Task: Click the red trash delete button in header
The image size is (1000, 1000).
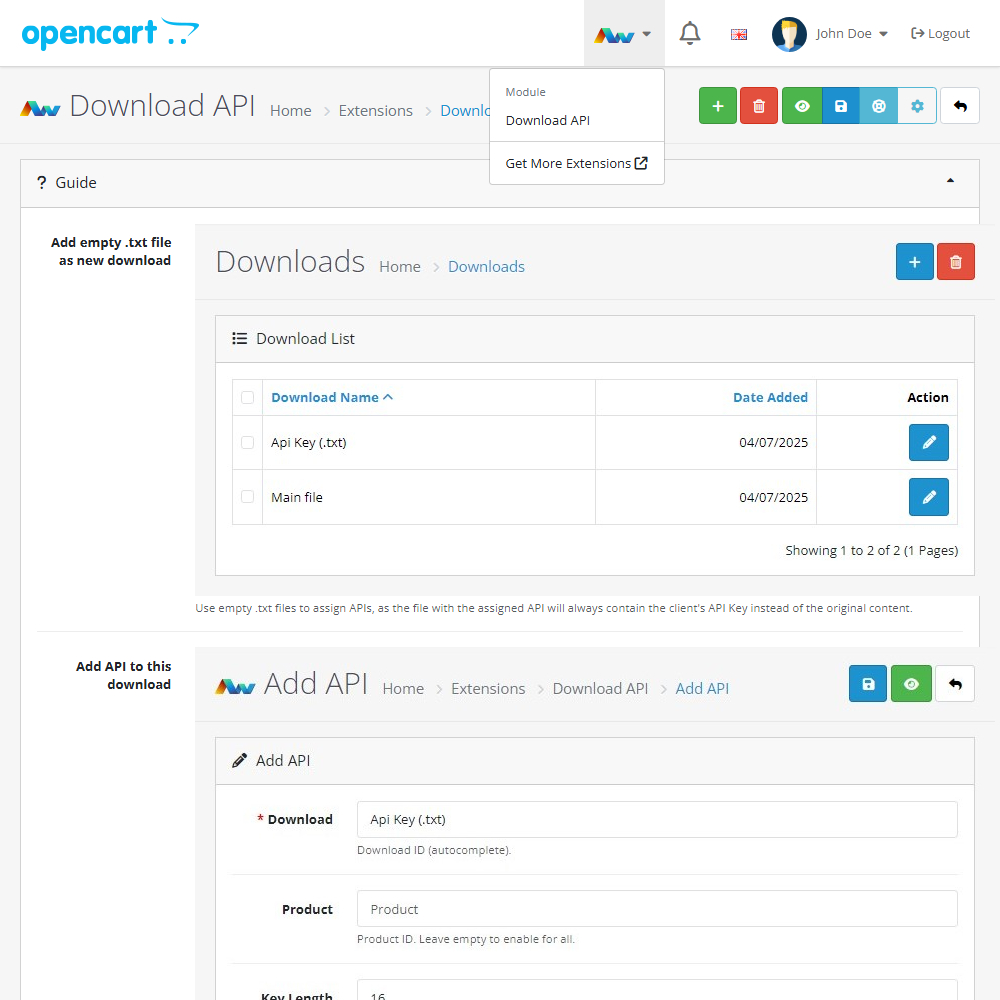Action: click(759, 106)
